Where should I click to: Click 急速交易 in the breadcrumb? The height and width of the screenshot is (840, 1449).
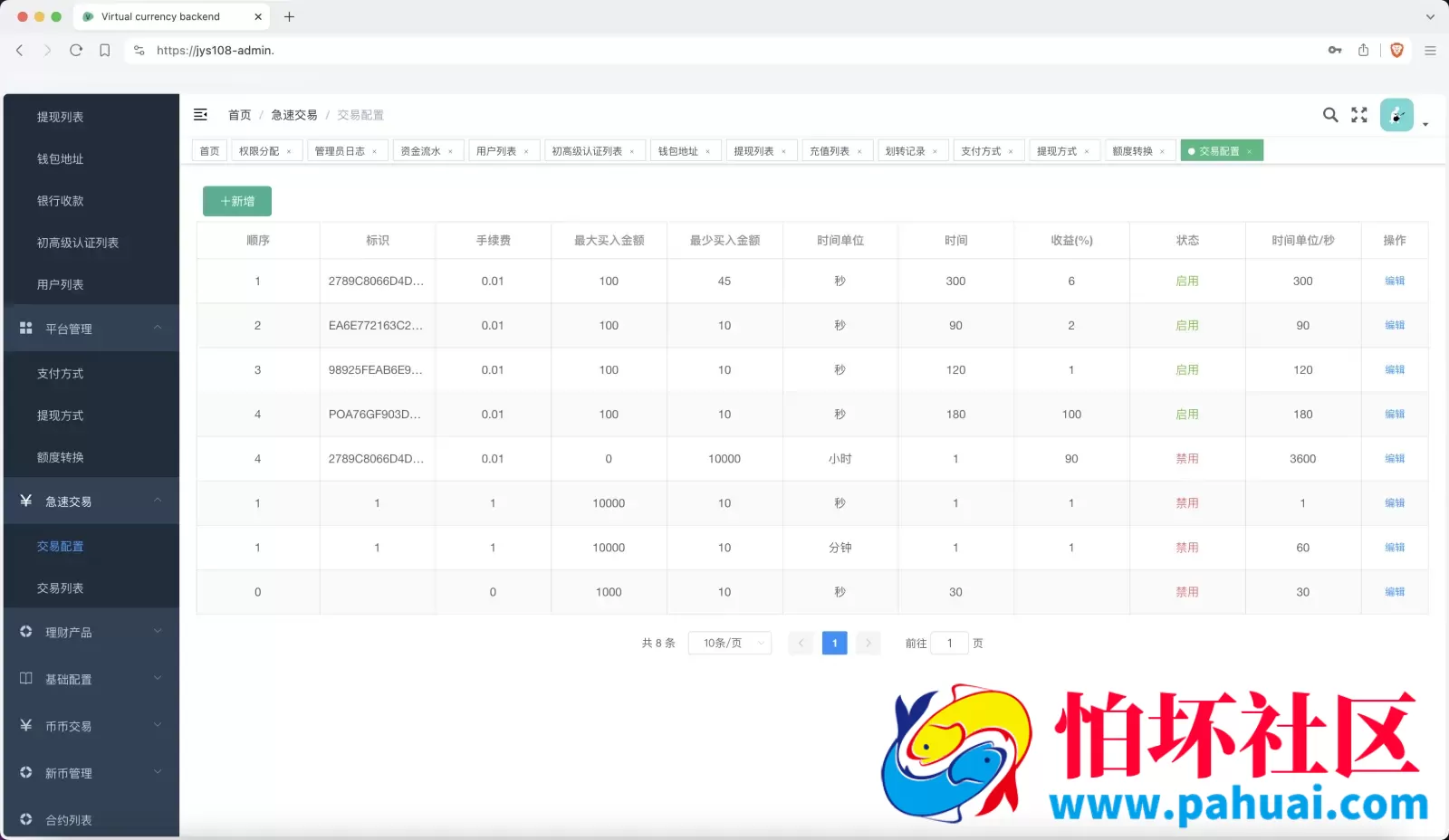(x=294, y=115)
